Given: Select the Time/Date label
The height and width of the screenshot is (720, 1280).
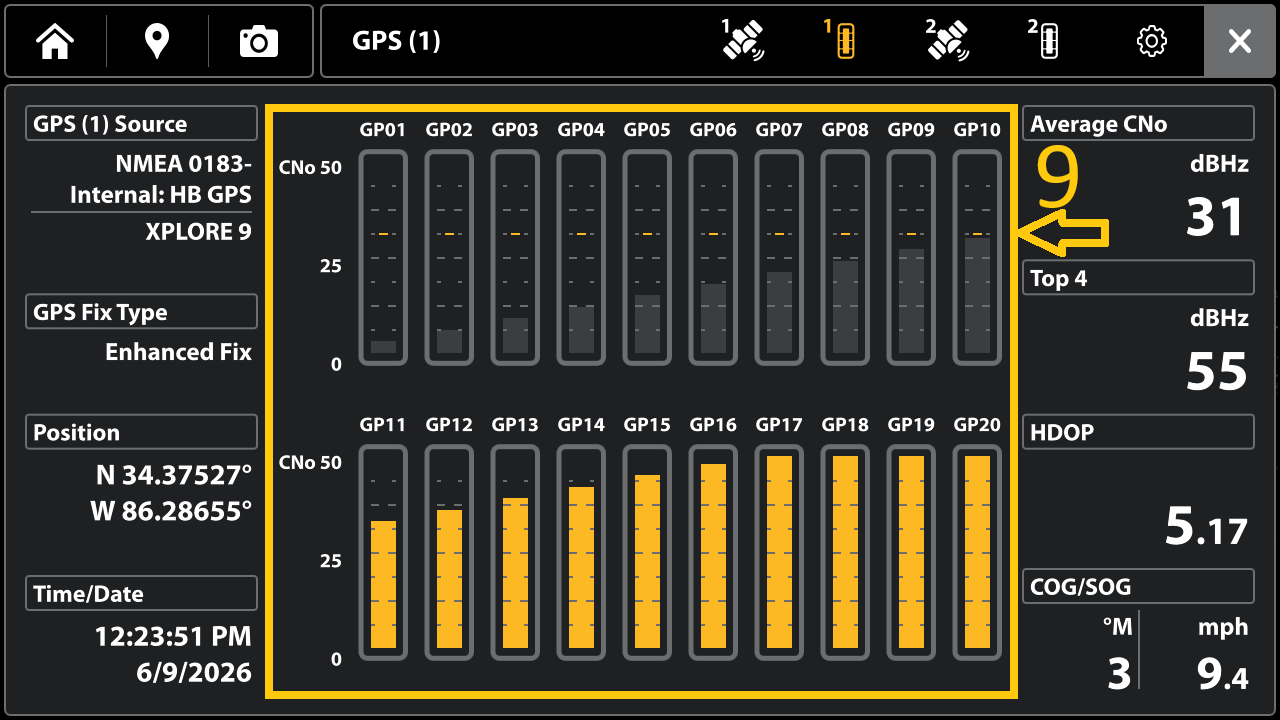Looking at the screenshot, I should (141, 593).
